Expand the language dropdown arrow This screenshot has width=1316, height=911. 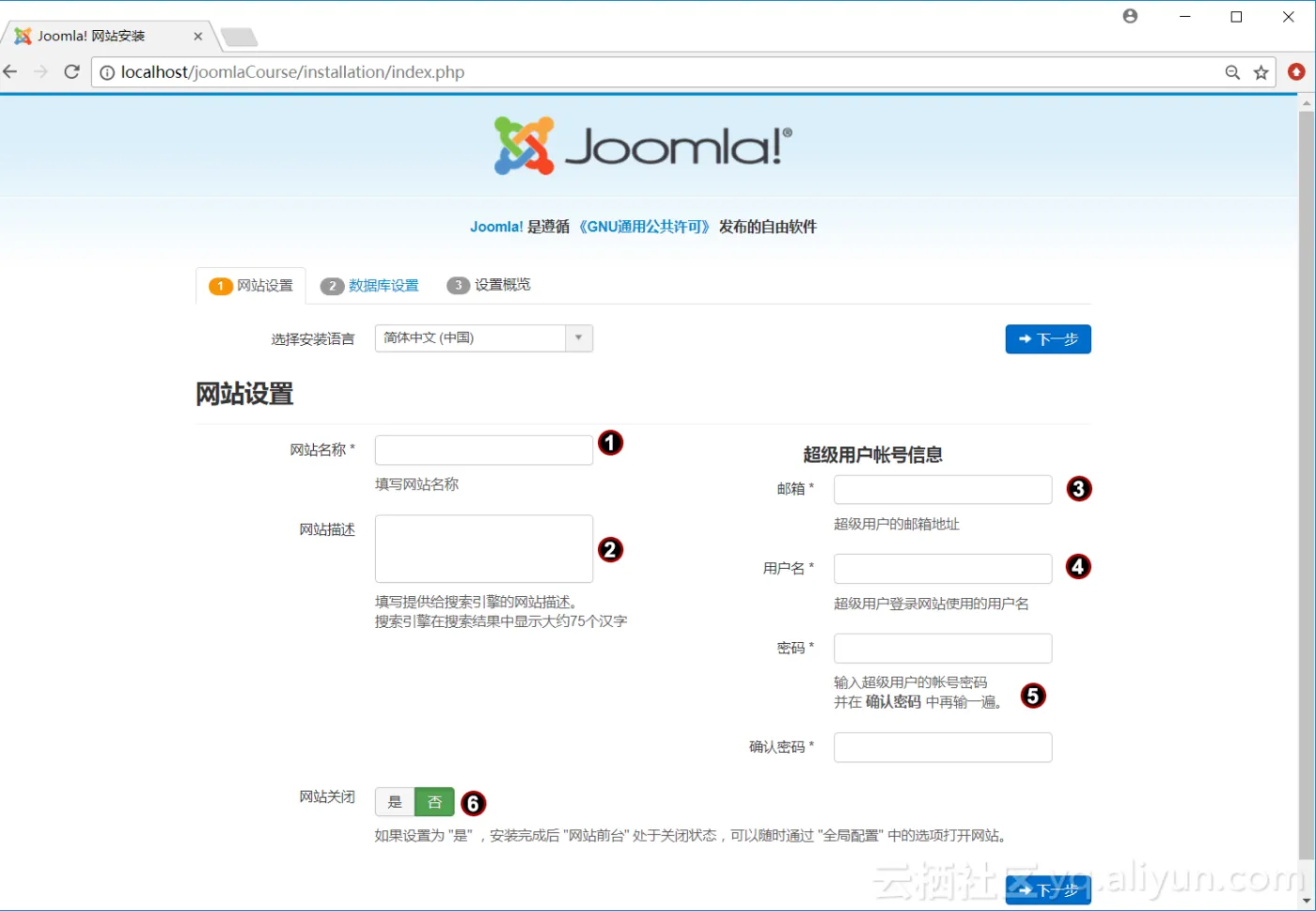click(579, 338)
